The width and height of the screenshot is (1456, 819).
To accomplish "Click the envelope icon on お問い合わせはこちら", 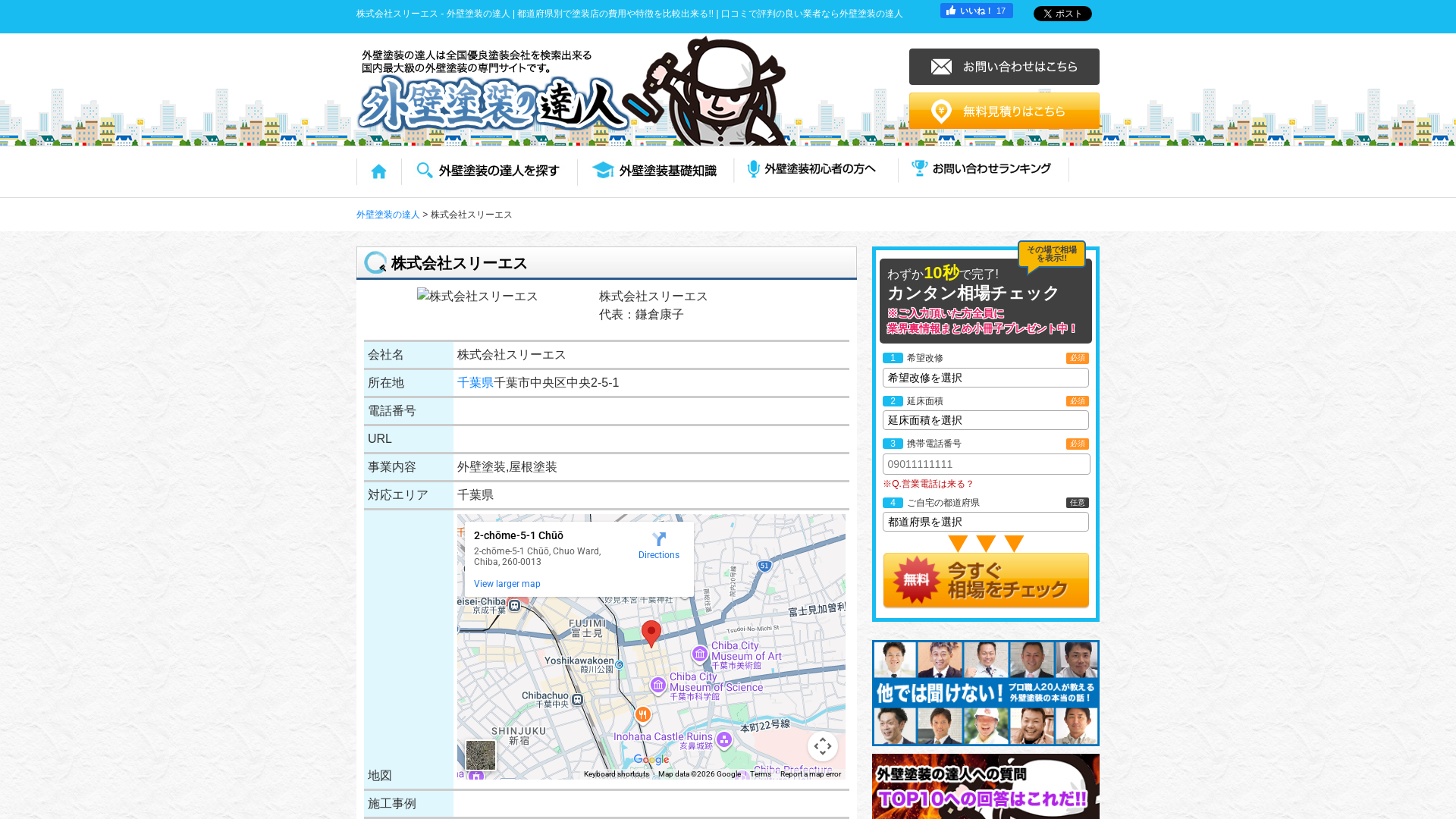I will click(x=940, y=67).
